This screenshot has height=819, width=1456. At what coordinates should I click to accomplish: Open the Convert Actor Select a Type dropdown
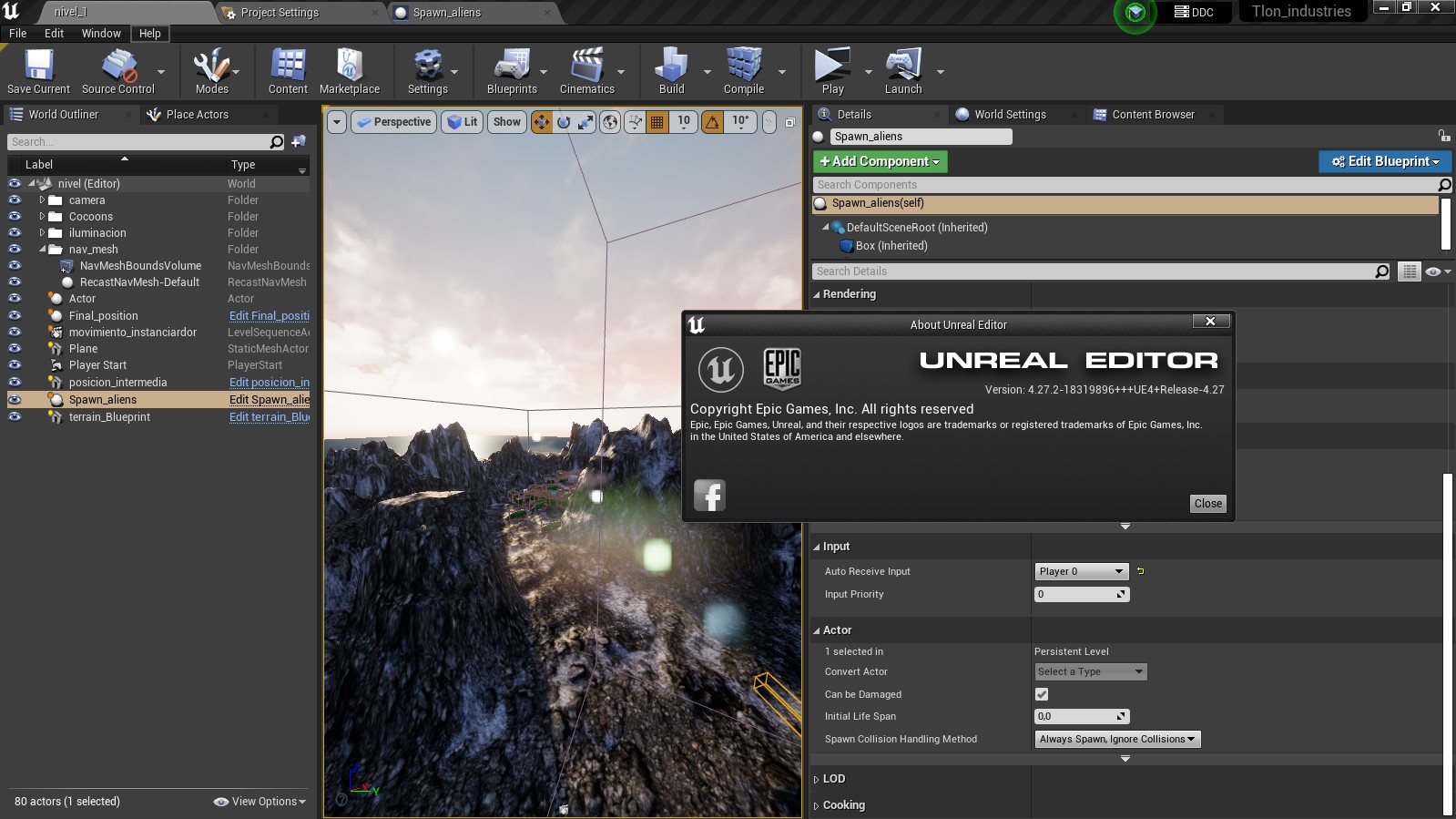1091,671
